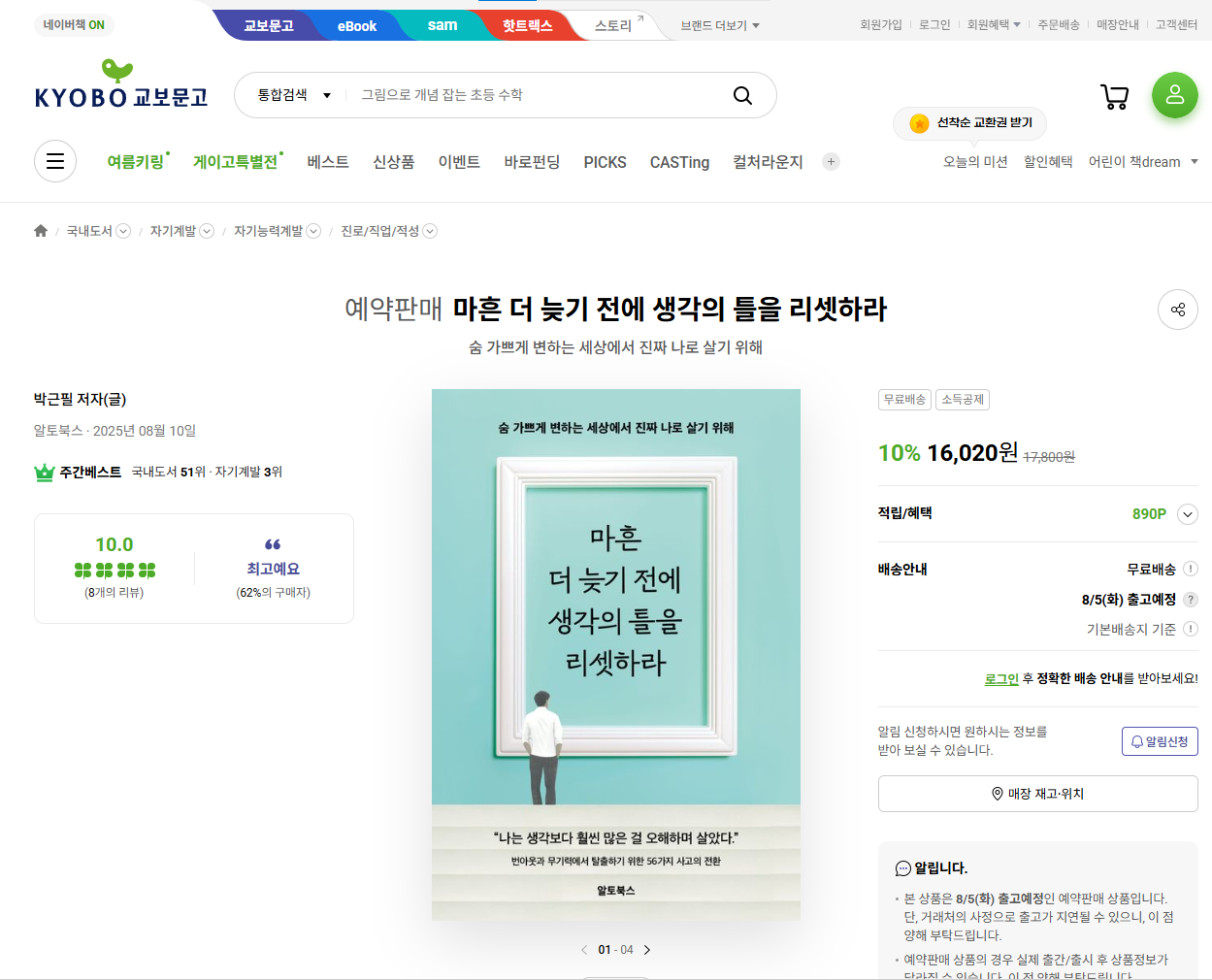Click the plus icon at end of navigation bar
The image size is (1212, 980).
click(831, 161)
